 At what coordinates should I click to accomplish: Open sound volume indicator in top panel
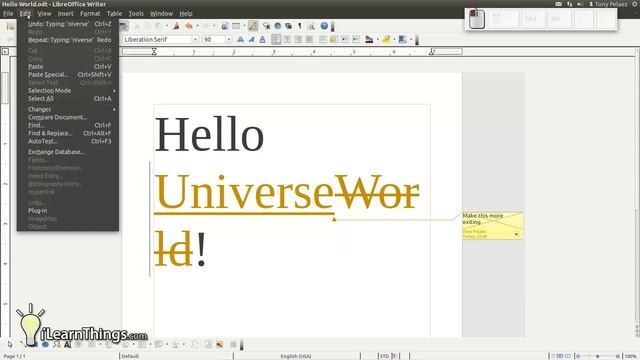580,4
